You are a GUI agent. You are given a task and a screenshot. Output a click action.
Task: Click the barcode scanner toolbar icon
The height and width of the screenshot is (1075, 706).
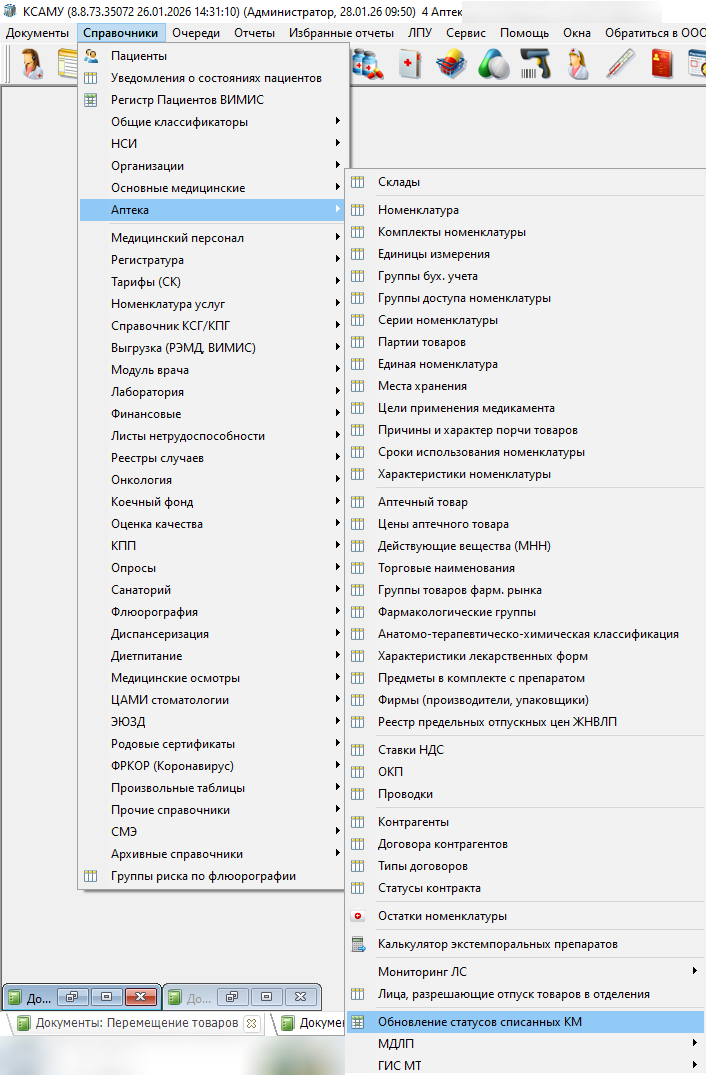535,64
